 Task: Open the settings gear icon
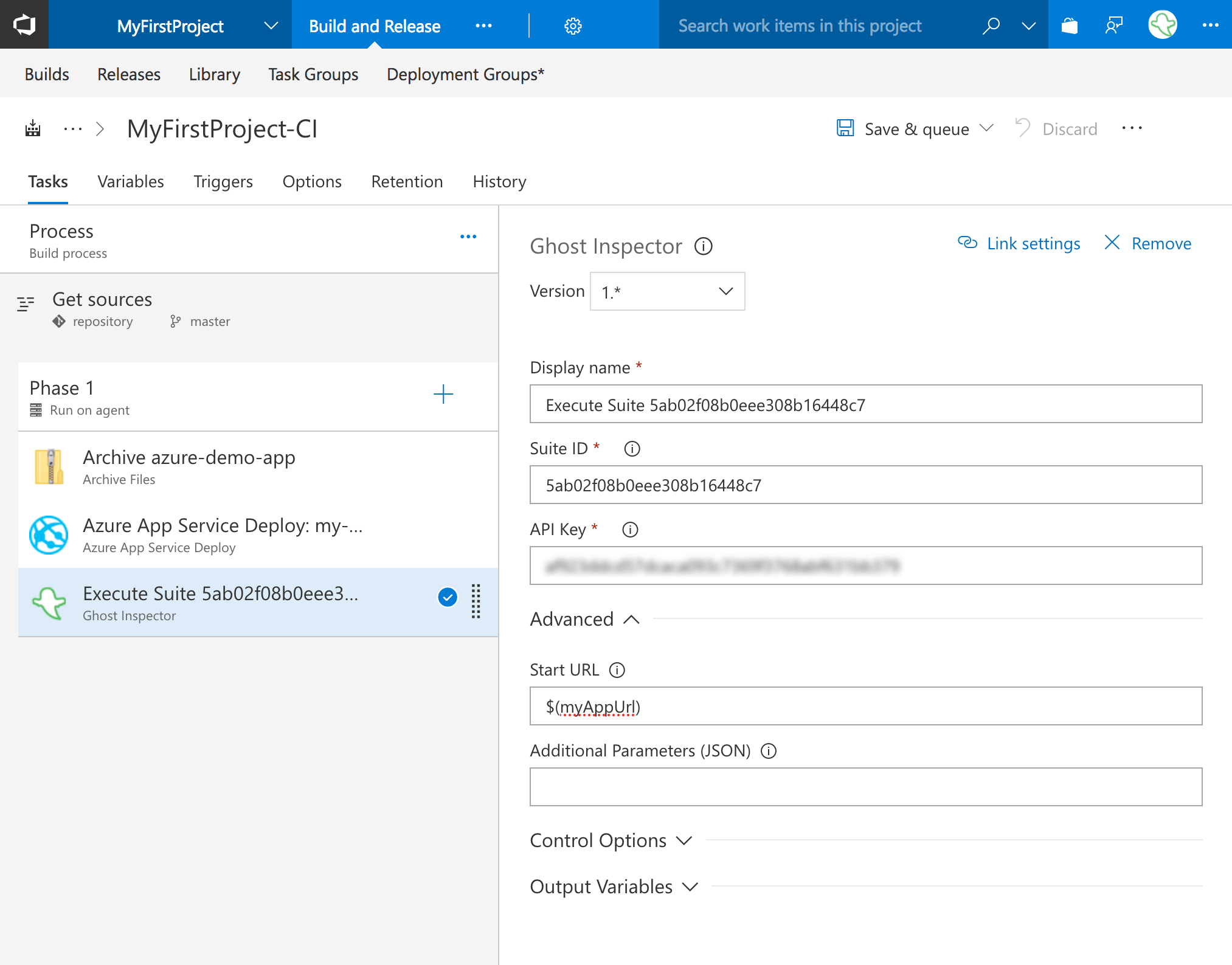[x=573, y=26]
